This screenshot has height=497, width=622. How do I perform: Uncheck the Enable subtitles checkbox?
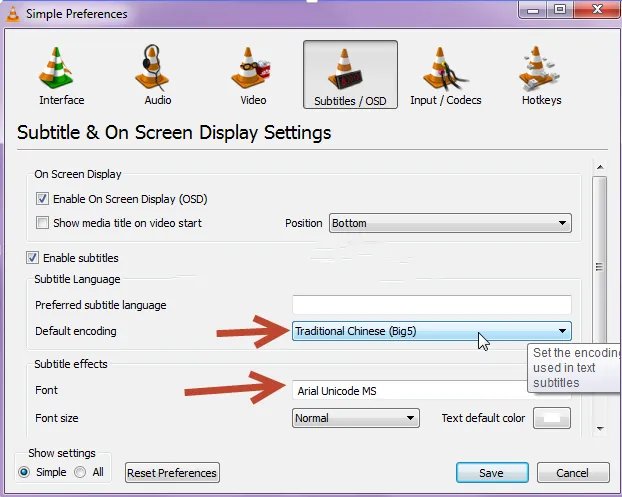point(33,258)
